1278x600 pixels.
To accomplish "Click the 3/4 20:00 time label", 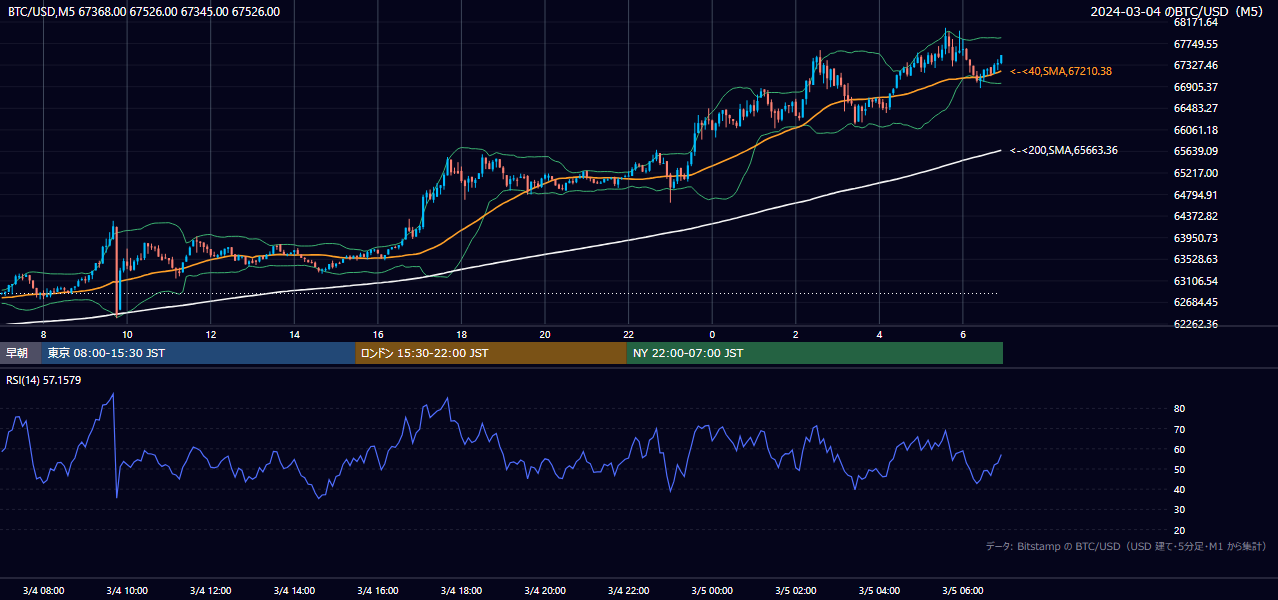I will [545, 591].
